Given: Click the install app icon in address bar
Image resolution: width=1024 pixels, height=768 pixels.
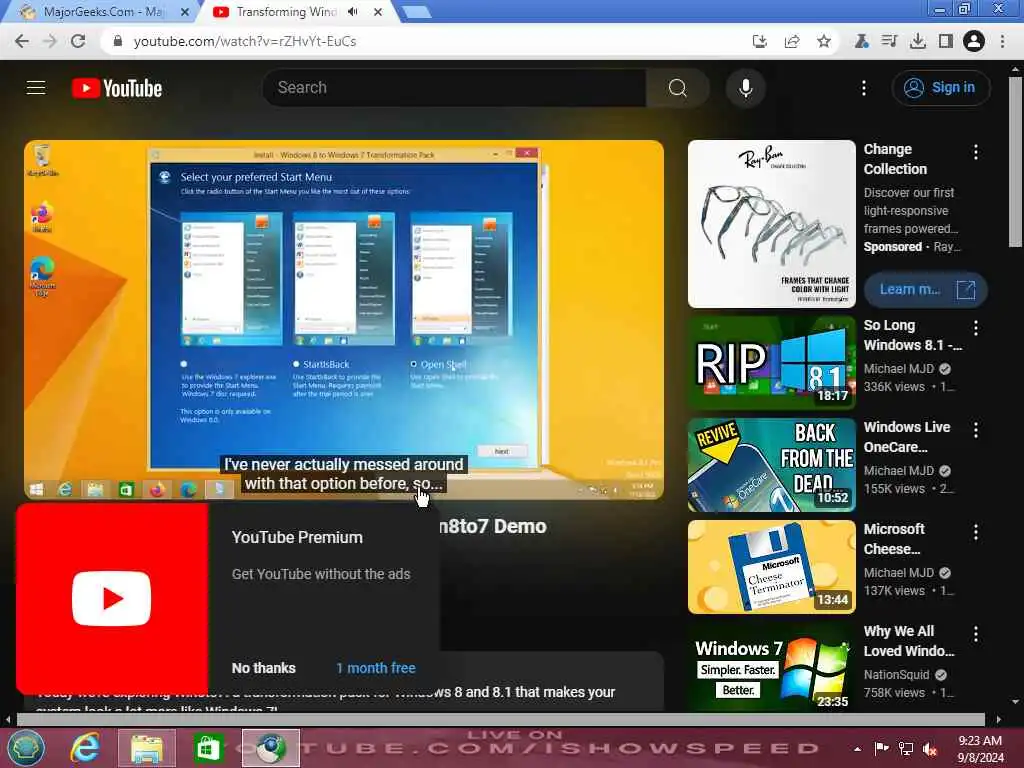Looking at the screenshot, I should pyautogui.click(x=760, y=41).
